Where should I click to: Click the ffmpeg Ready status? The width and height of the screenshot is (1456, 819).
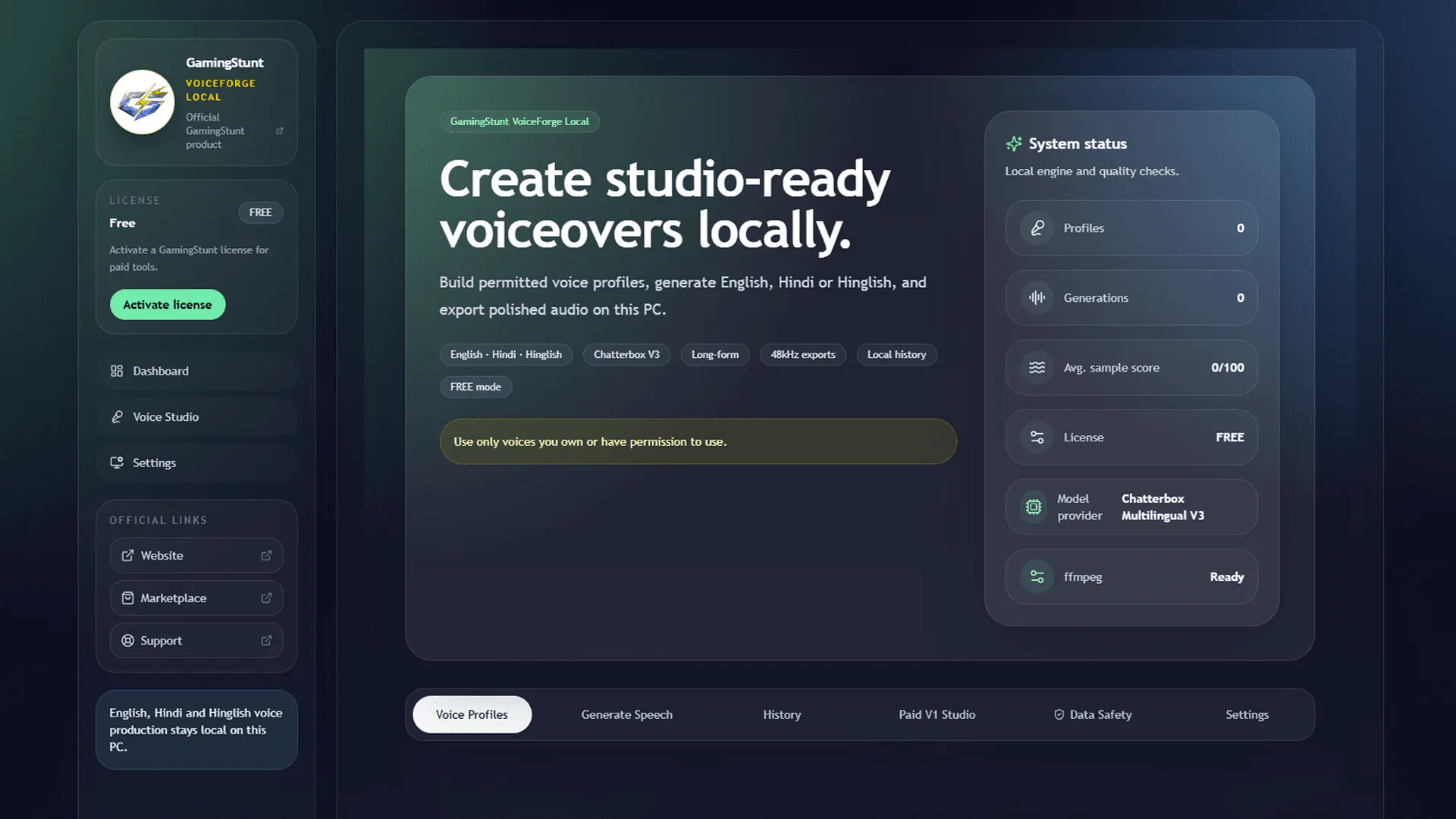(x=1227, y=577)
